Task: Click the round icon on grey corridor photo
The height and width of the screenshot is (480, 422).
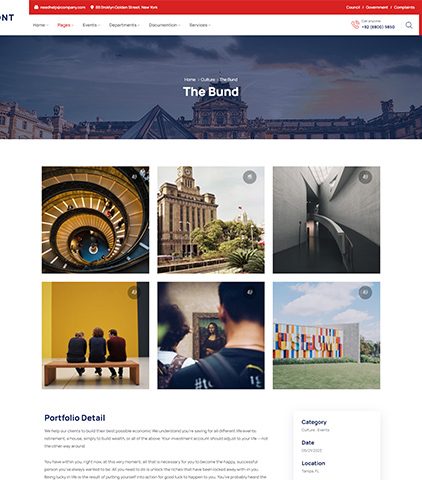Action: pyautogui.click(x=365, y=177)
